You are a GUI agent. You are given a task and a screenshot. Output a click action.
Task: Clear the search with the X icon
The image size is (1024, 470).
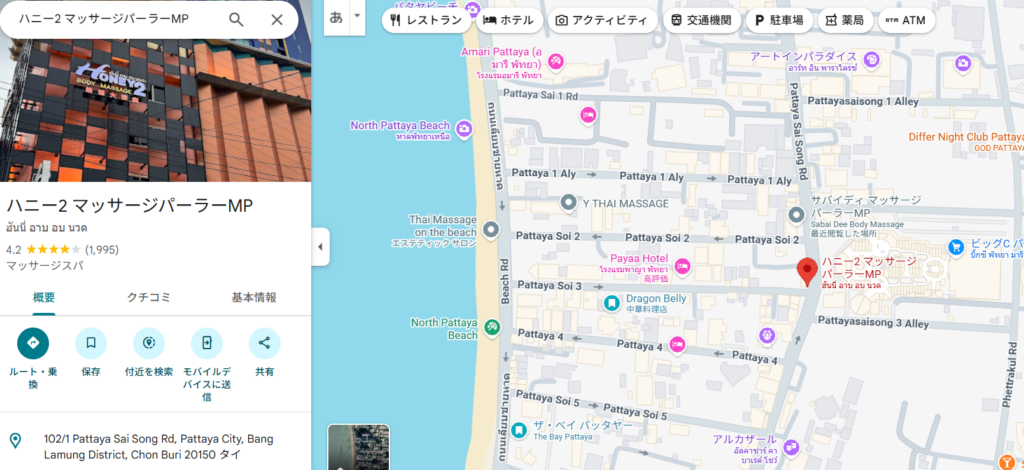tap(277, 19)
